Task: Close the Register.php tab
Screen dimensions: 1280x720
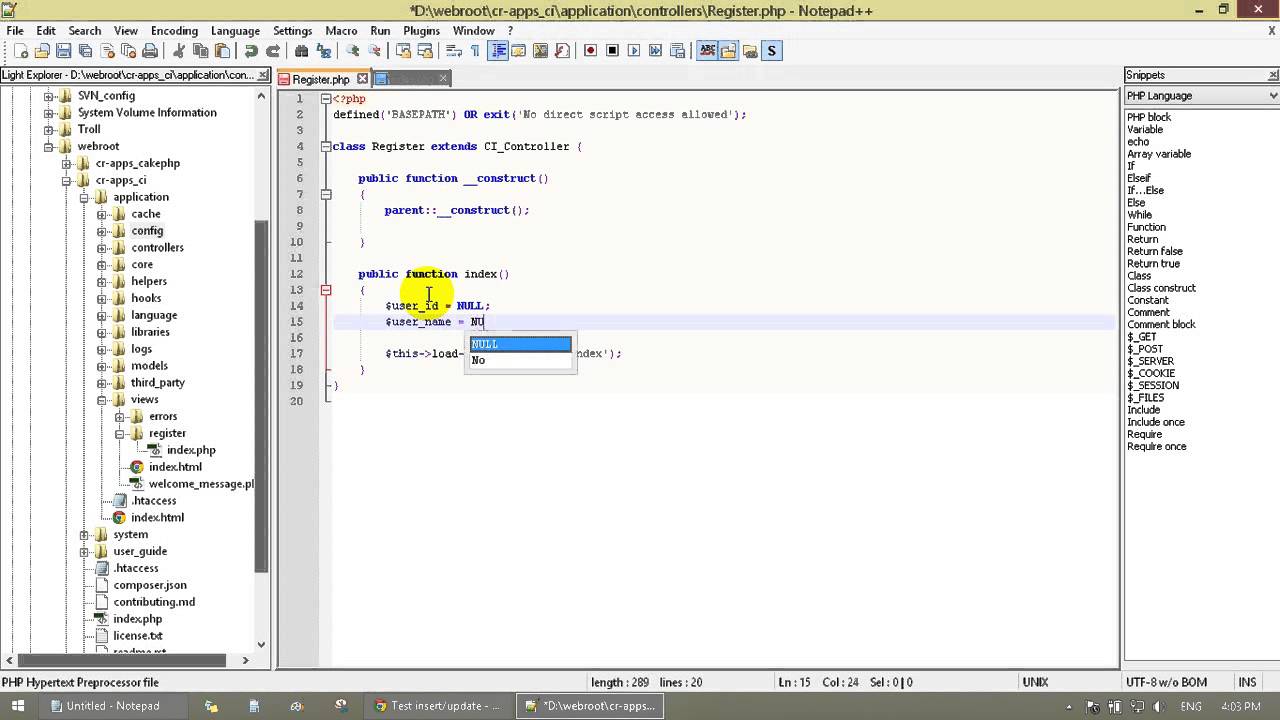Action: [x=362, y=79]
